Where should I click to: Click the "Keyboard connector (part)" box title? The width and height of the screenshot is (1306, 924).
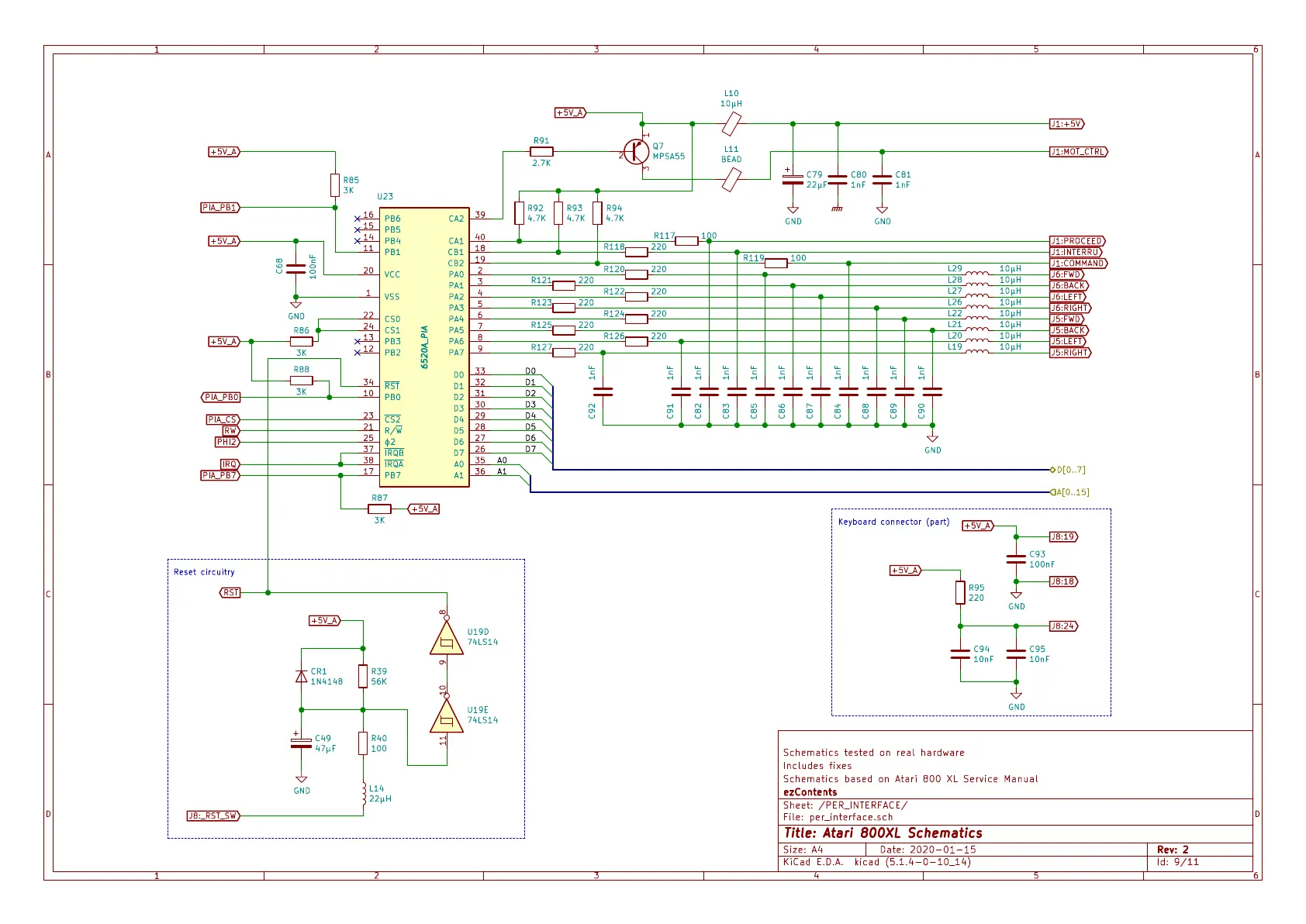click(893, 522)
